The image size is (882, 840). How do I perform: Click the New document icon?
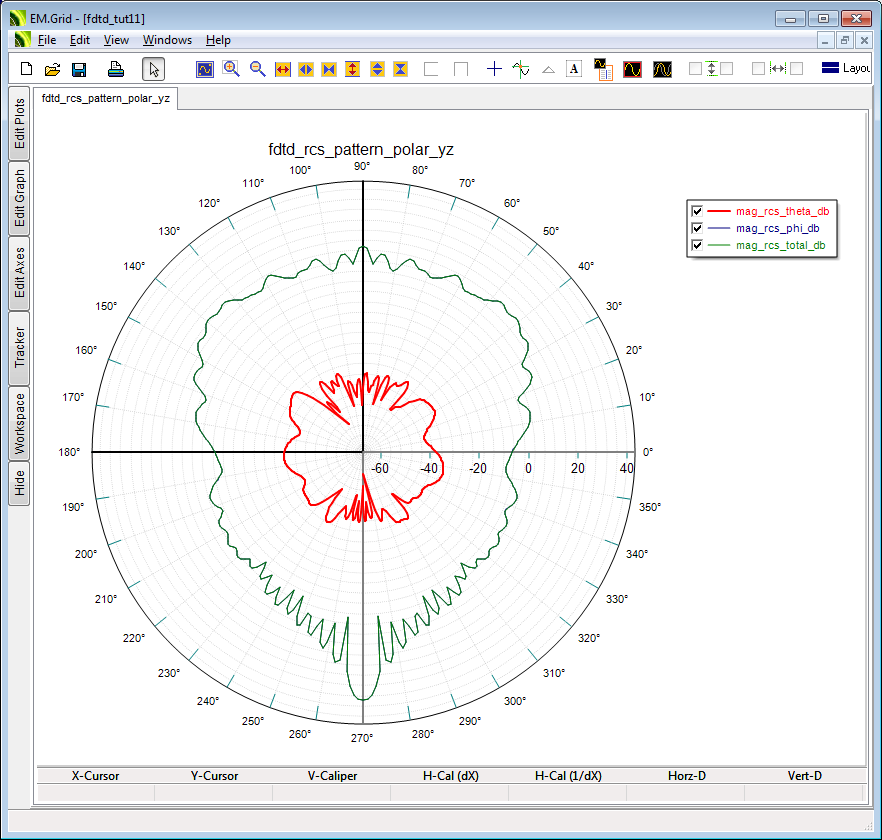pos(27,69)
